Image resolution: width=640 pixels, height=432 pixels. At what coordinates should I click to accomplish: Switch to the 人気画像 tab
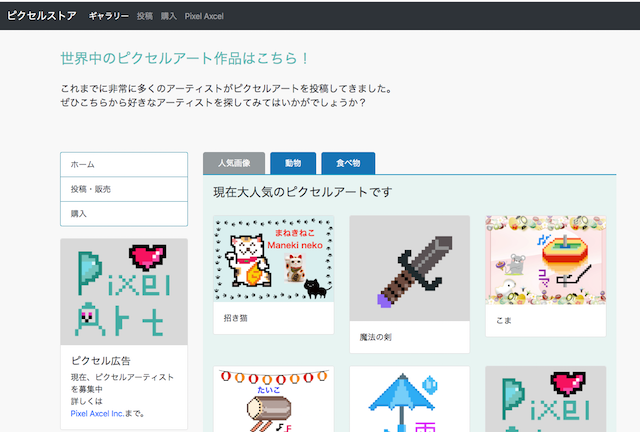click(x=234, y=163)
